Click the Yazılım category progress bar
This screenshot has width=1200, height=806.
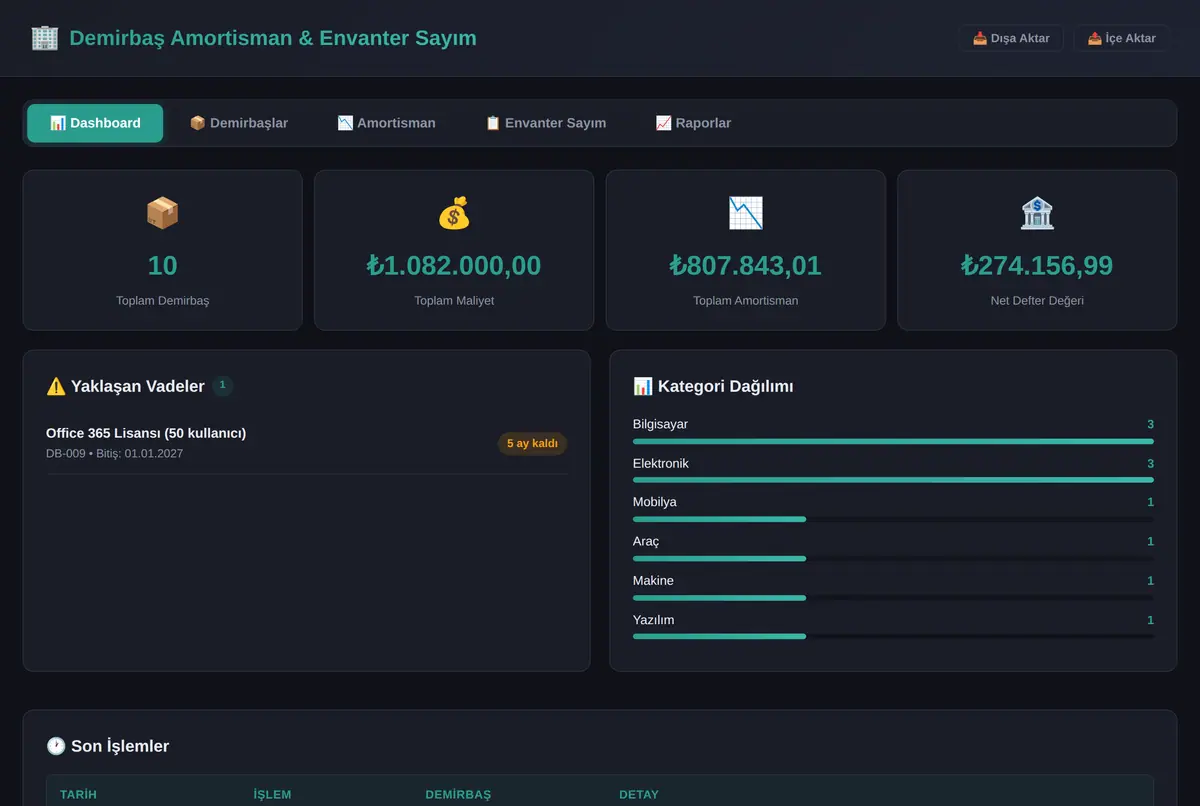pyautogui.click(x=893, y=636)
